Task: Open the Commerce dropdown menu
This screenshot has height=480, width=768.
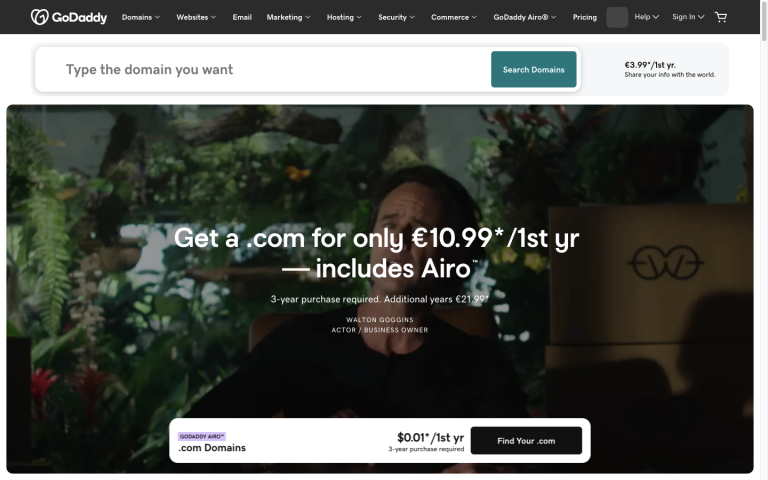Action: [x=454, y=17]
